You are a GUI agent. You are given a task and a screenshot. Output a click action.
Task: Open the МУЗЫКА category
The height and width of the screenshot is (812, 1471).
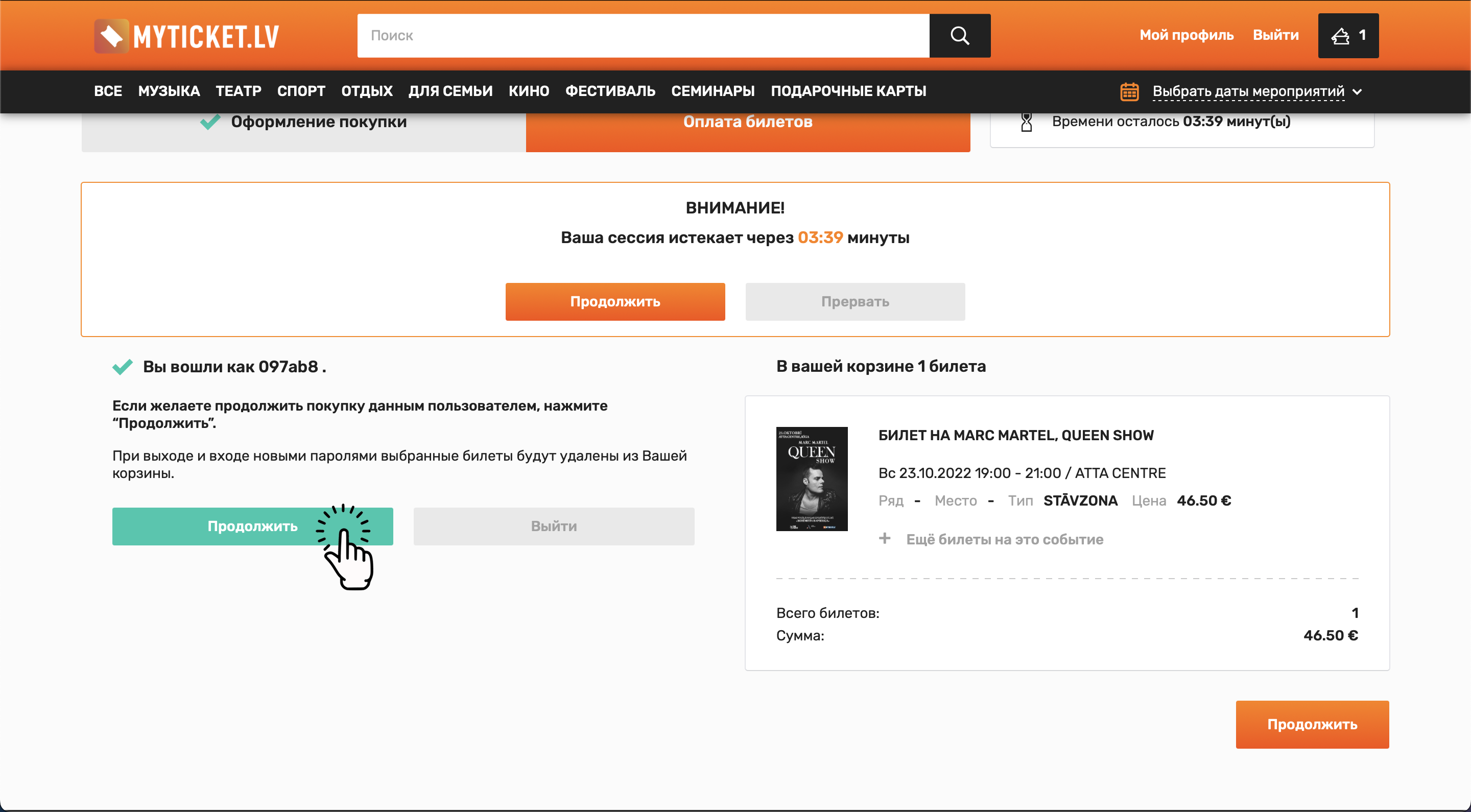click(x=169, y=91)
